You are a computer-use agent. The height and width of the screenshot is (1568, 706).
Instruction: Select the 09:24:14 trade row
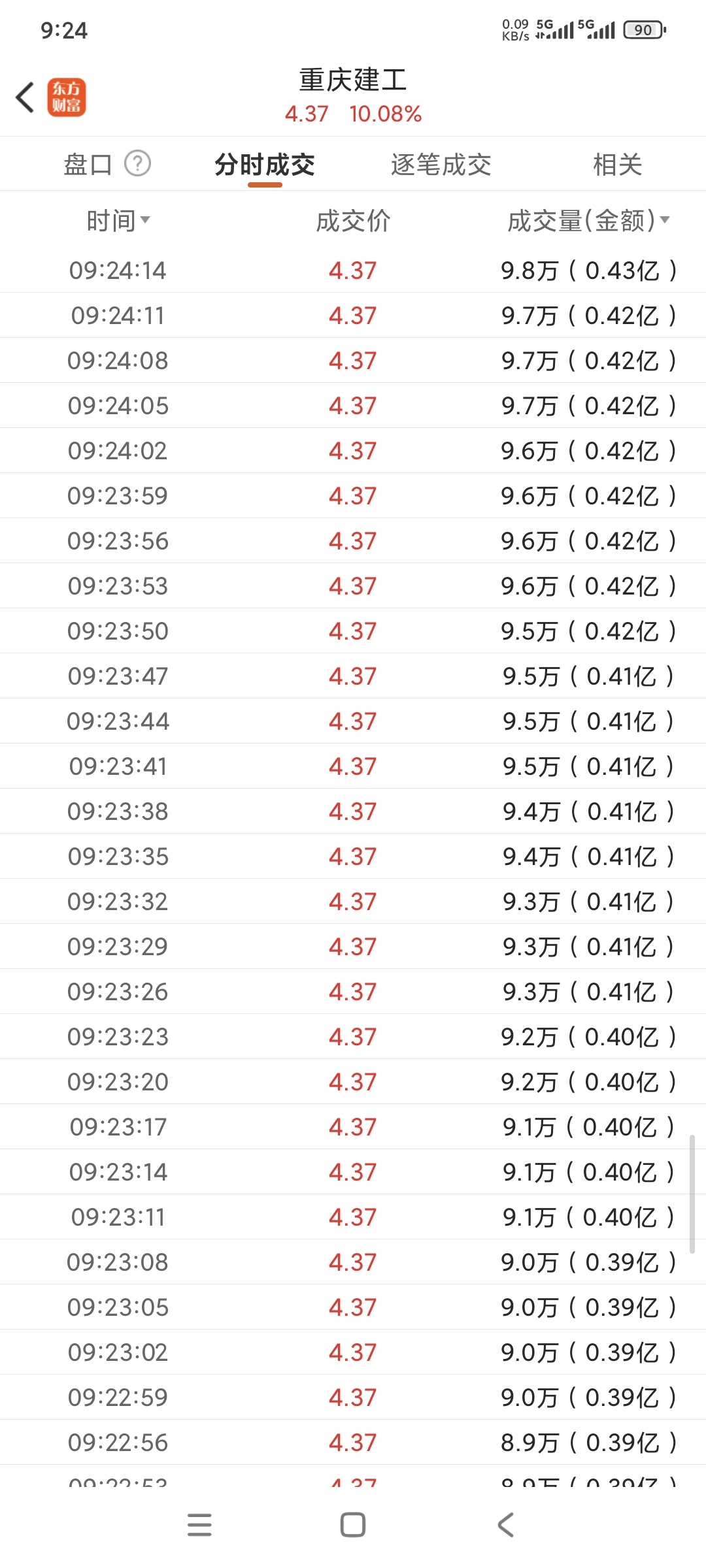(353, 270)
